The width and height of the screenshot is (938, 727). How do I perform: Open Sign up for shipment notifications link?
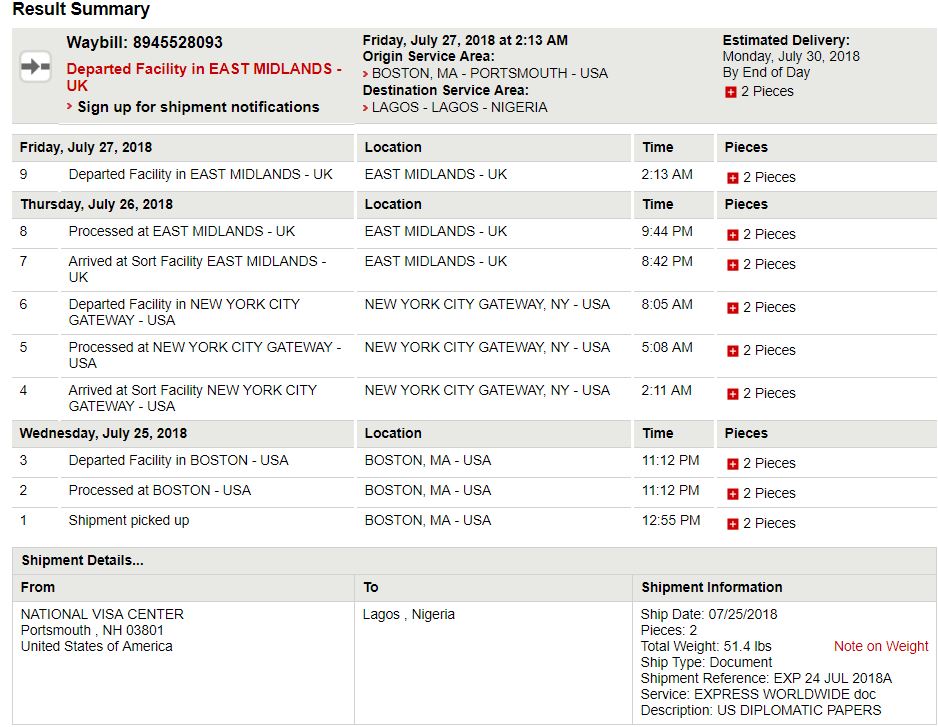[198, 107]
